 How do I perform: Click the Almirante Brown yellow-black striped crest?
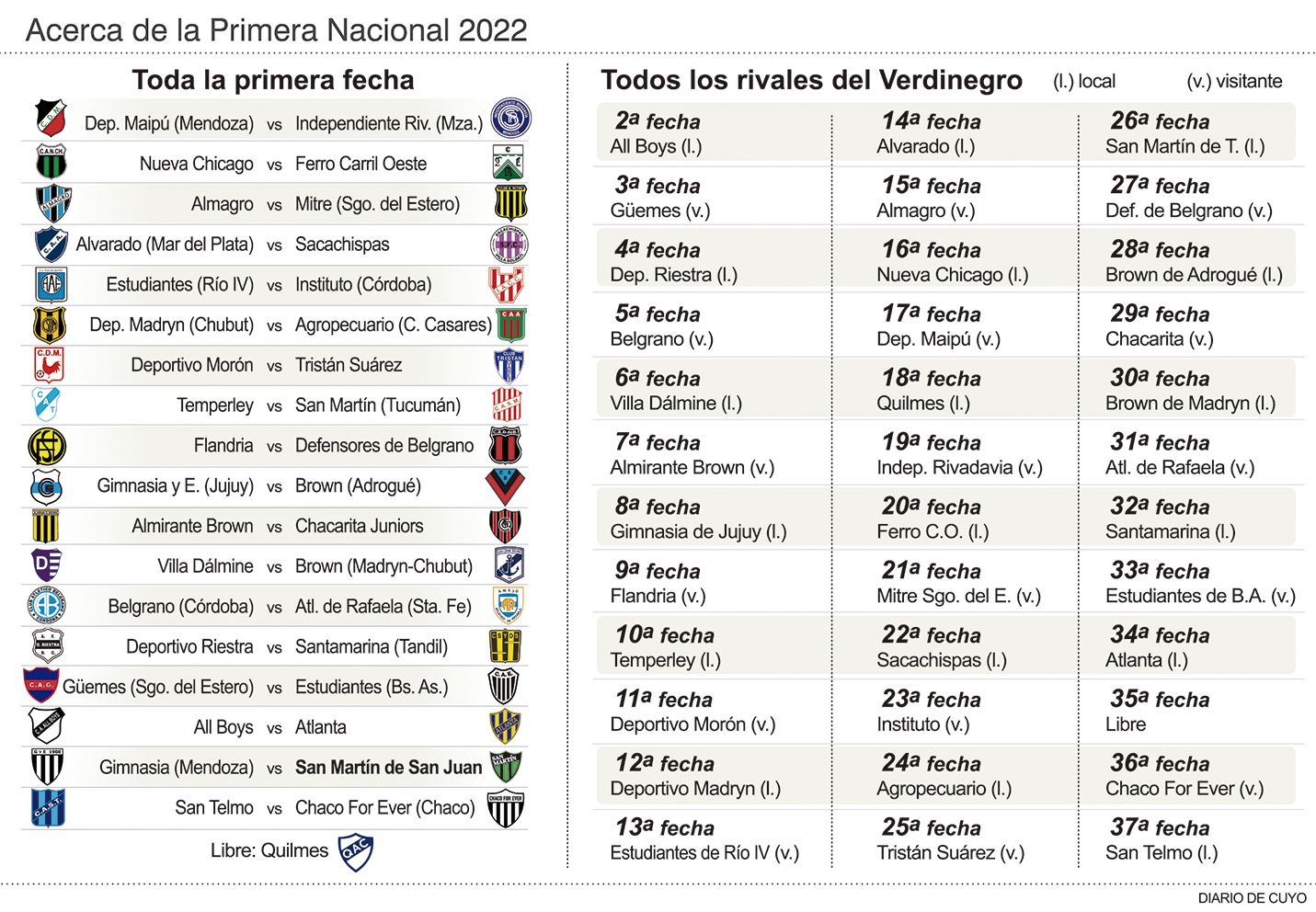[46, 526]
